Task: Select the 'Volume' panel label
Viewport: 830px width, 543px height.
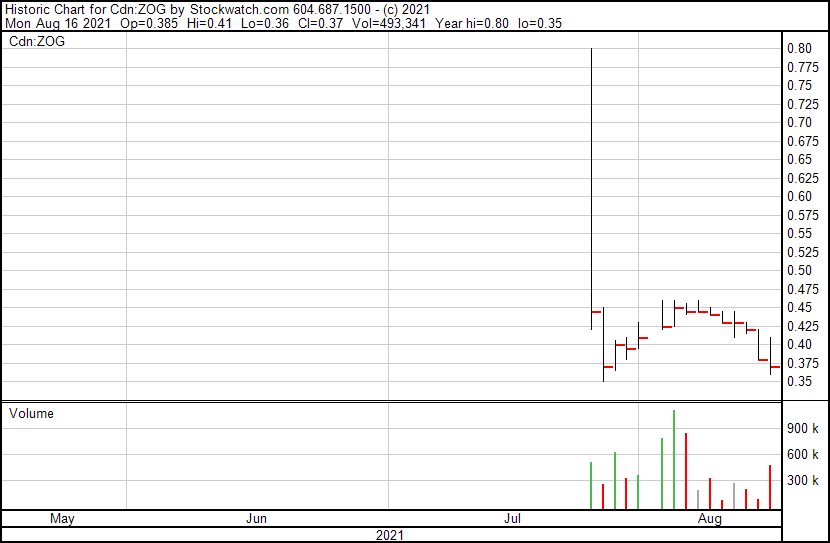Action: coord(31,413)
